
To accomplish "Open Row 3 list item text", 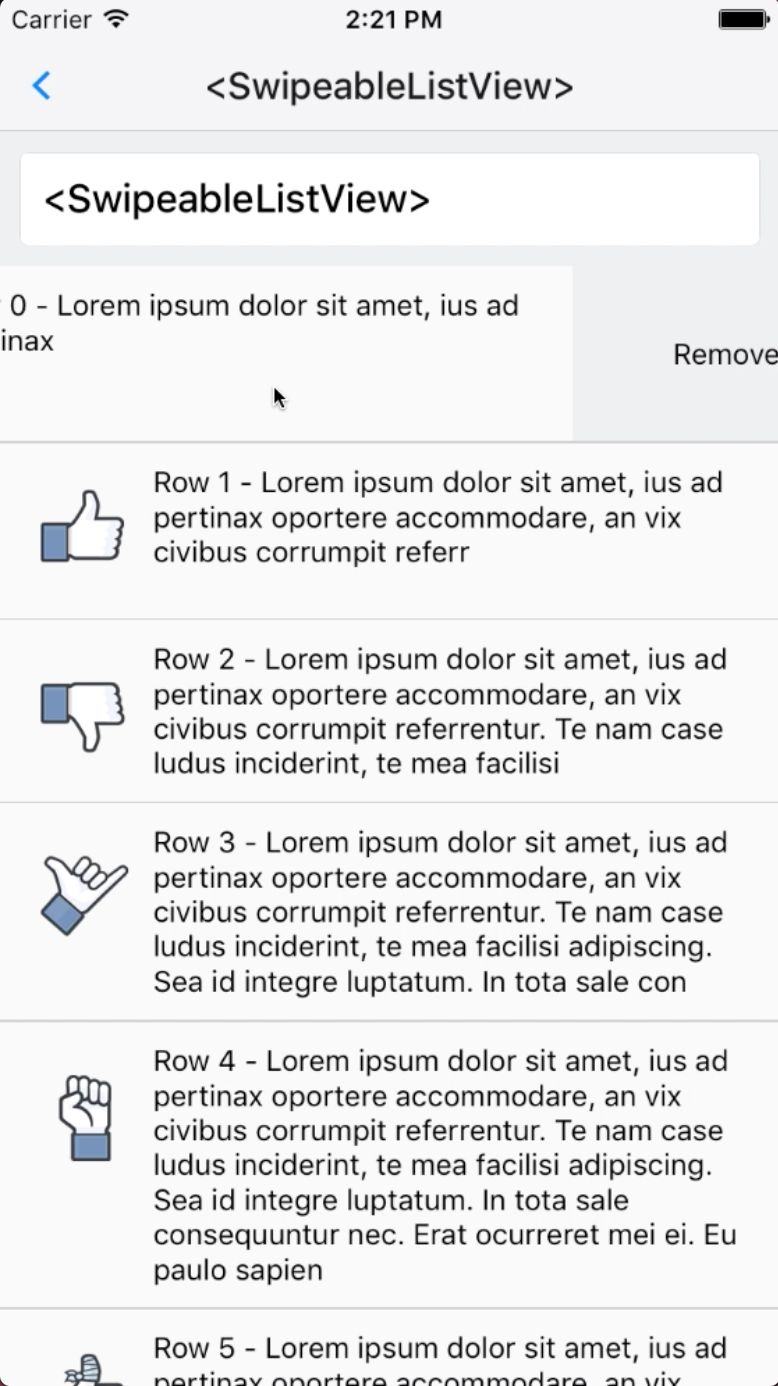I will click(x=438, y=912).
